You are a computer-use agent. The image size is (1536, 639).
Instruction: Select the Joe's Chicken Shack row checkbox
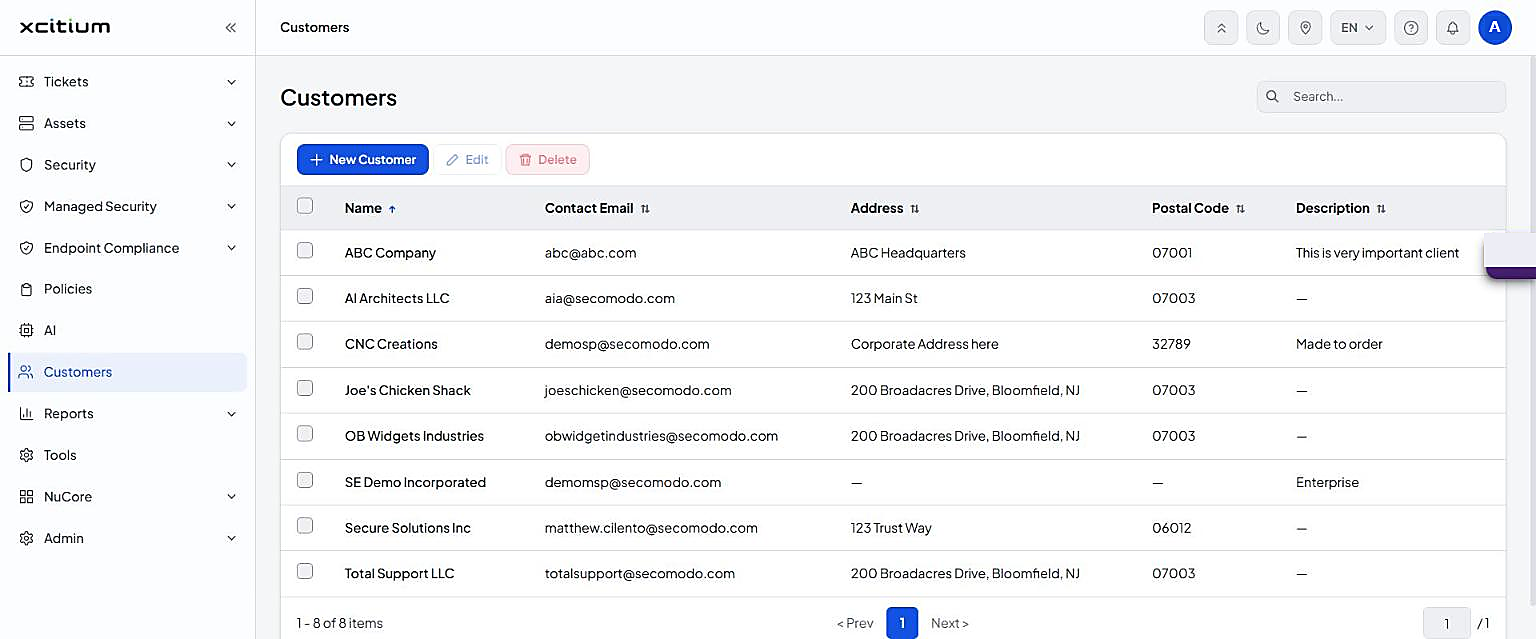pyautogui.click(x=305, y=388)
